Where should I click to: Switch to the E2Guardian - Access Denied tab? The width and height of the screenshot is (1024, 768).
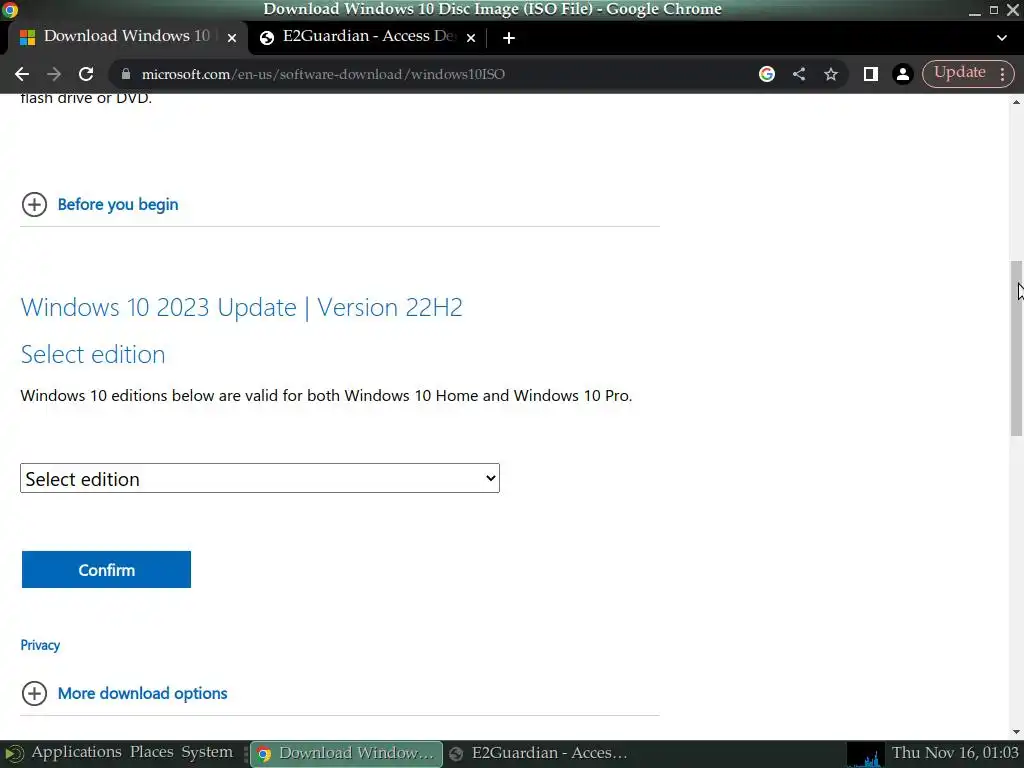[368, 37]
